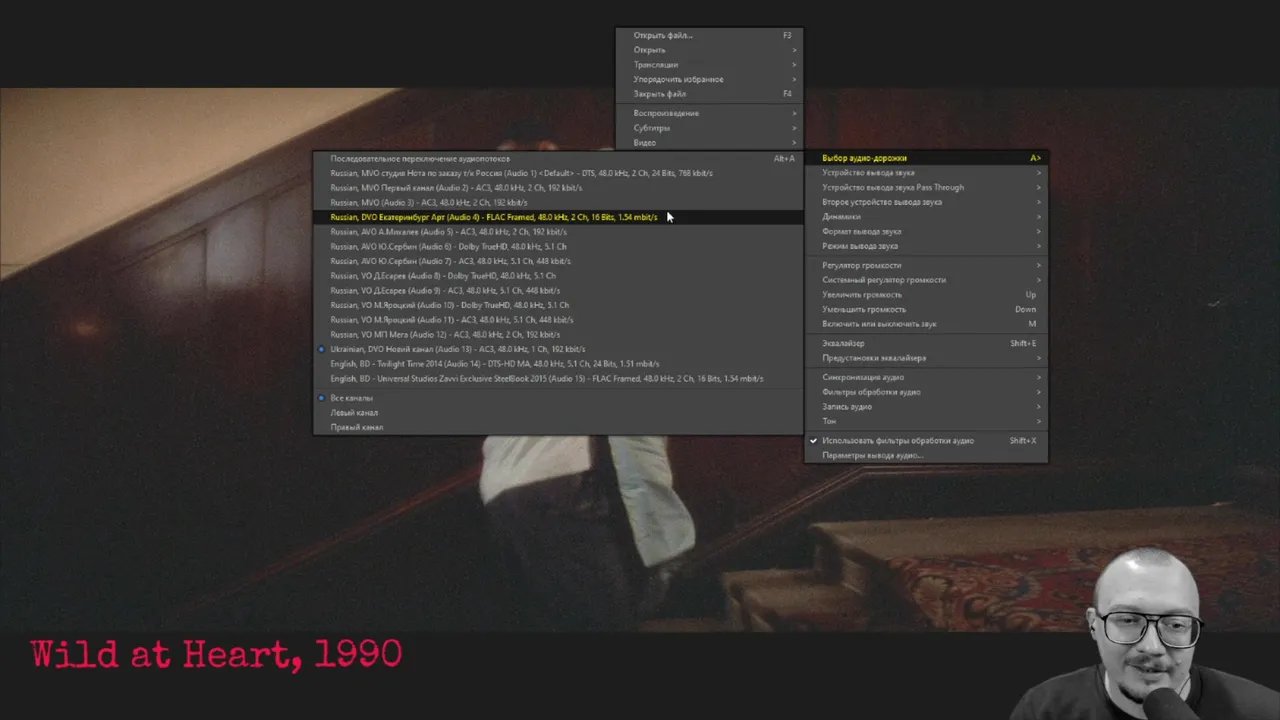
Task: Click the webcam overlay of the presenter
Action: click(x=1148, y=635)
